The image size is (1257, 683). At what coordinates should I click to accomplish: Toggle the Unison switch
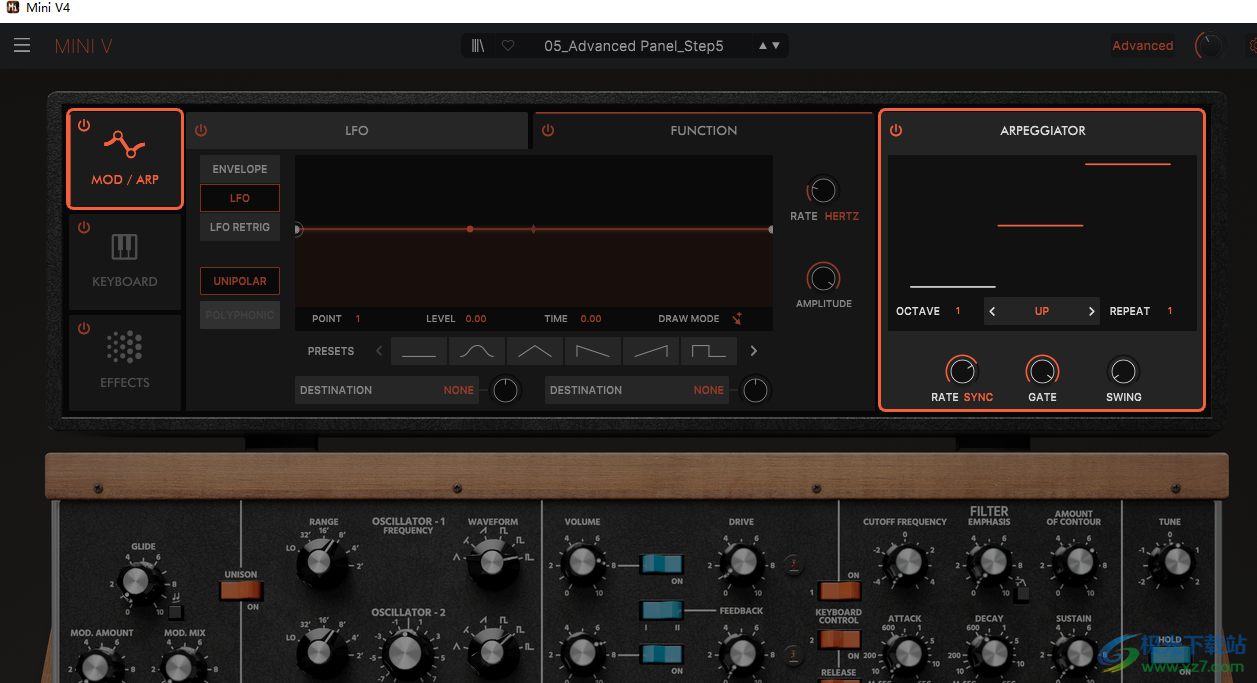click(241, 590)
